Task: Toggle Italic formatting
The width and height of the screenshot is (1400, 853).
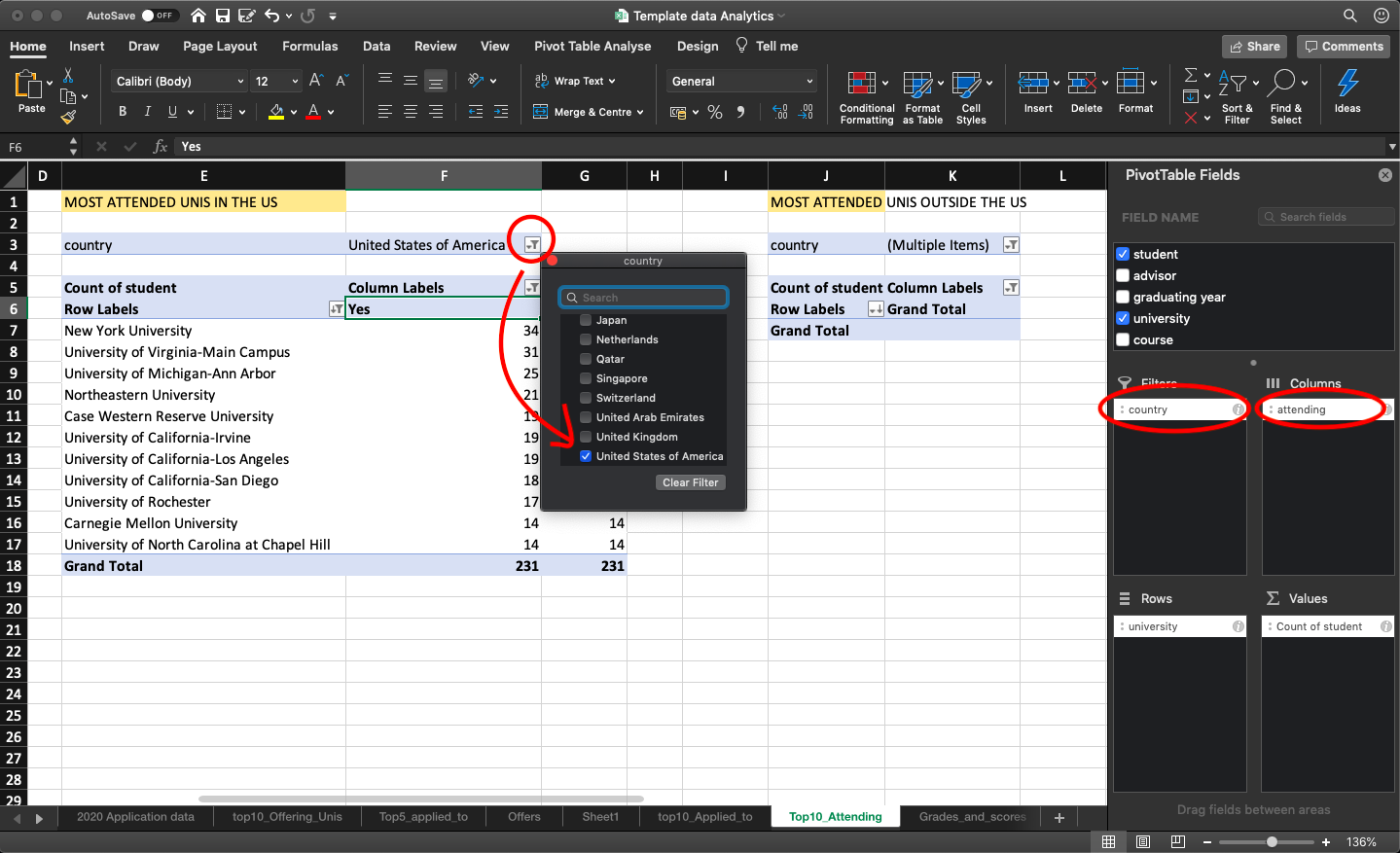Action: point(148,112)
